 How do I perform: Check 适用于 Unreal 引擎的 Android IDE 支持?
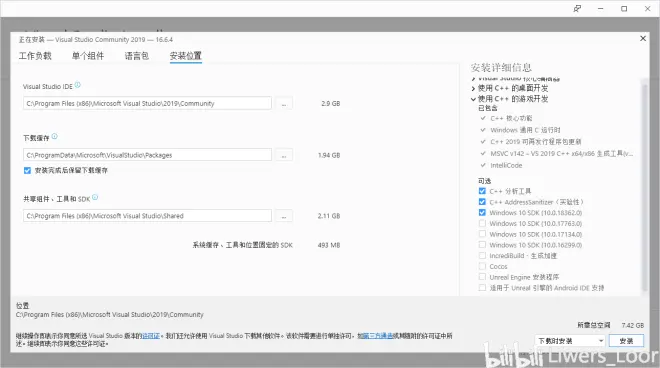(x=482, y=288)
